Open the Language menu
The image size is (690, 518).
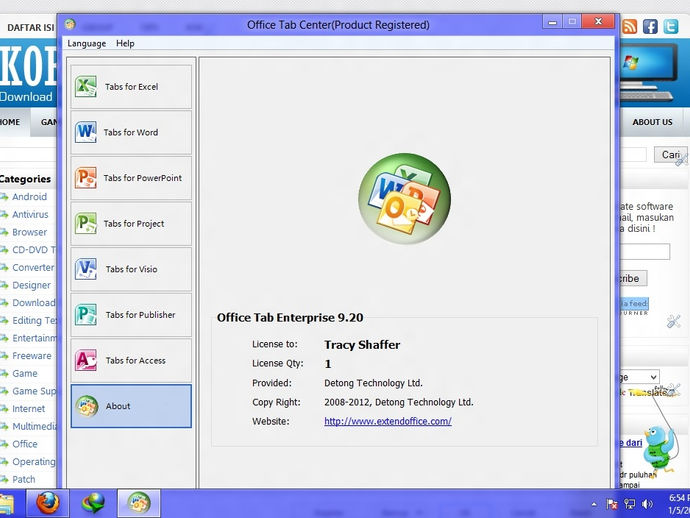[x=87, y=44]
